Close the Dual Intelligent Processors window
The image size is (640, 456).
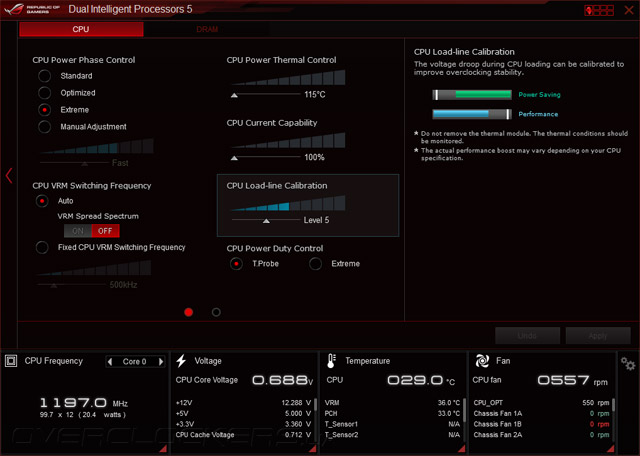click(x=629, y=10)
